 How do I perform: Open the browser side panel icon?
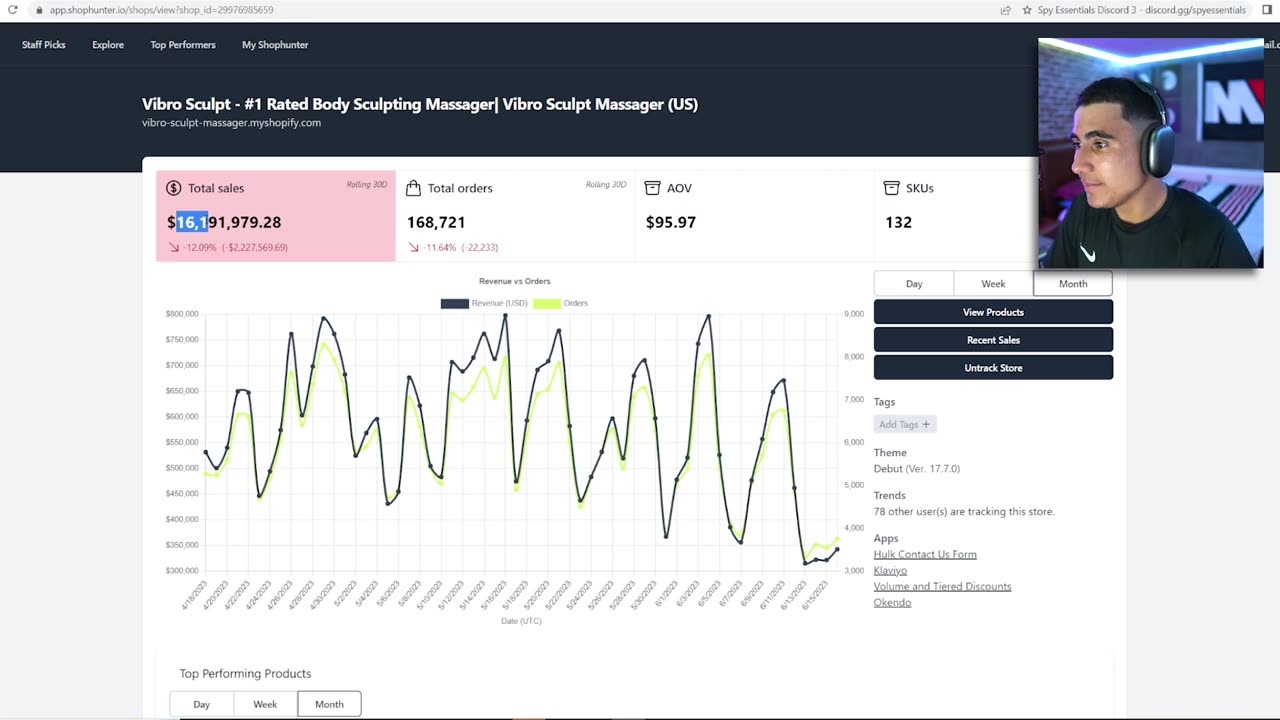click(x=1267, y=10)
